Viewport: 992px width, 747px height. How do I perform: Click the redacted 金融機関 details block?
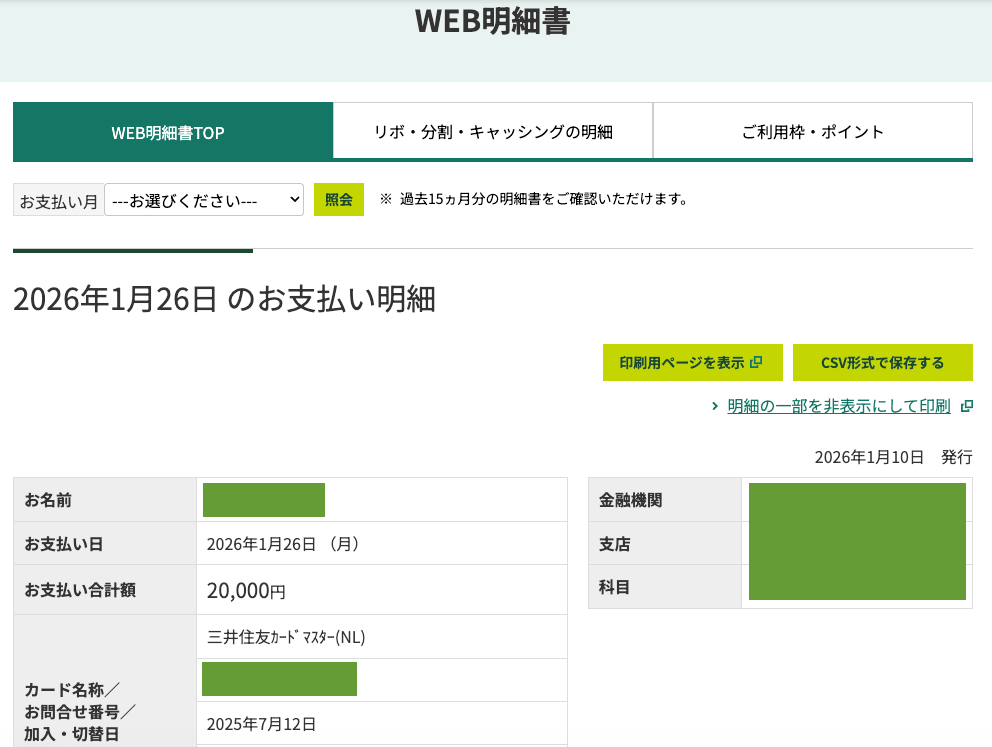click(857, 541)
